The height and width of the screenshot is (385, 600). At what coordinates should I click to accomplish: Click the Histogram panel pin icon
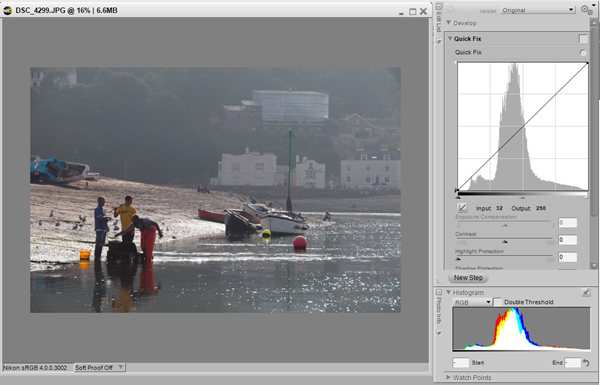click(586, 292)
